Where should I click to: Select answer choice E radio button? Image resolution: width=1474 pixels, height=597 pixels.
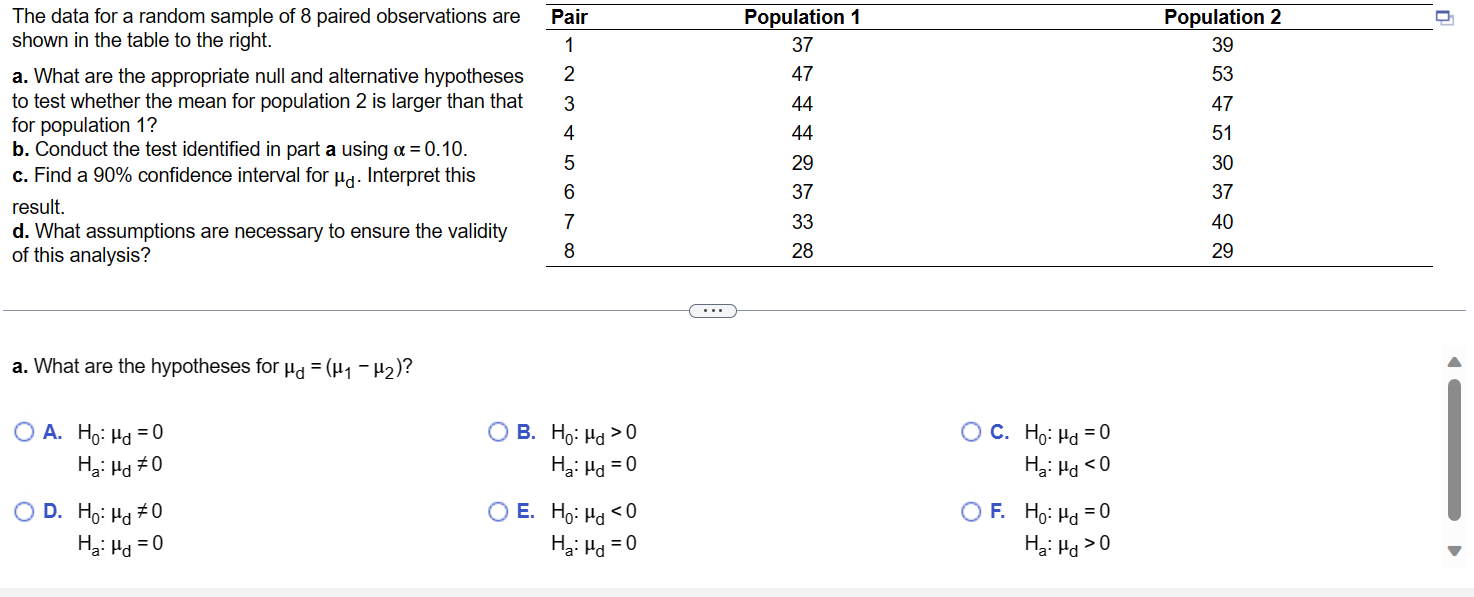497,511
